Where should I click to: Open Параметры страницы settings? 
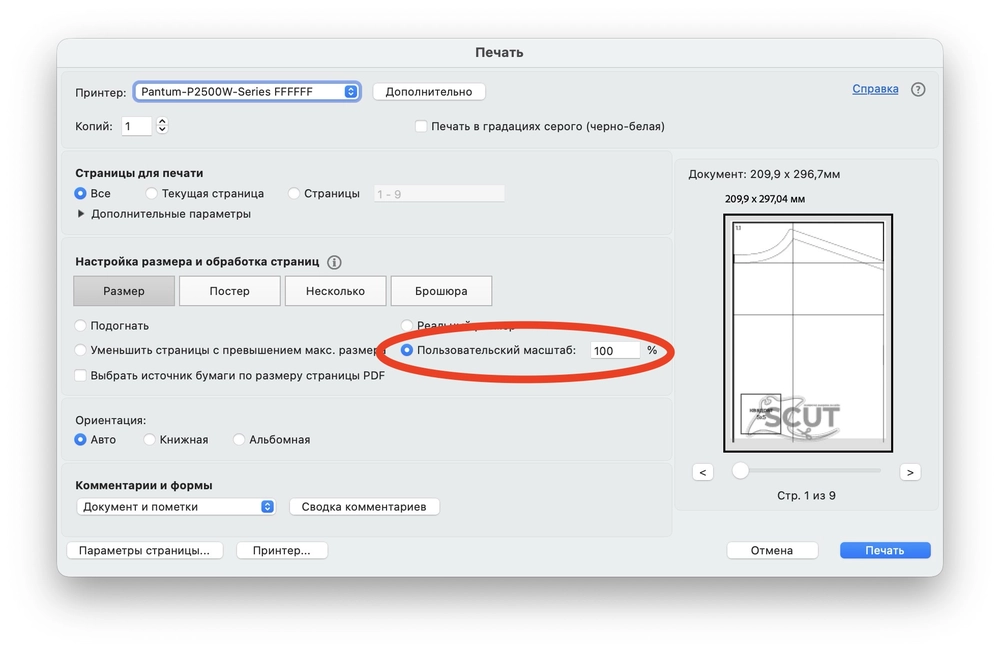pos(145,550)
